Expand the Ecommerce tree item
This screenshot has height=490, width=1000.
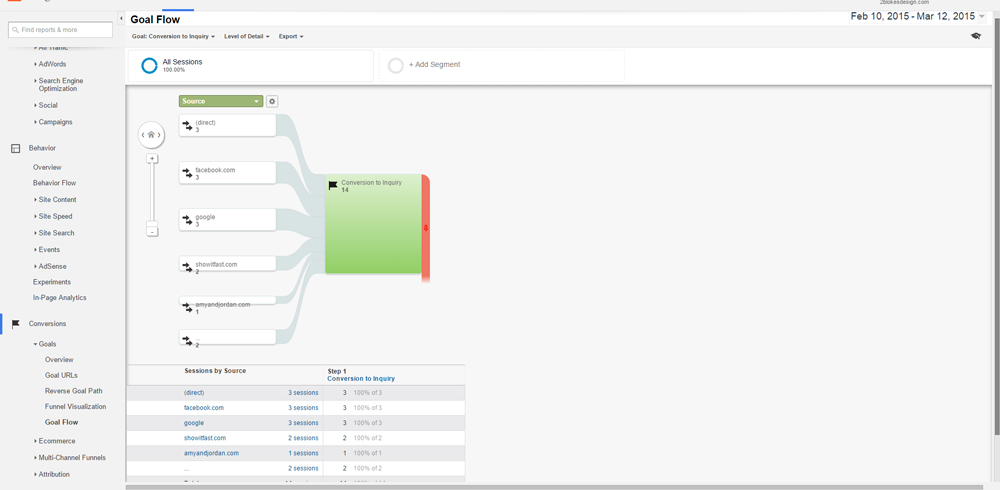click(x=55, y=441)
